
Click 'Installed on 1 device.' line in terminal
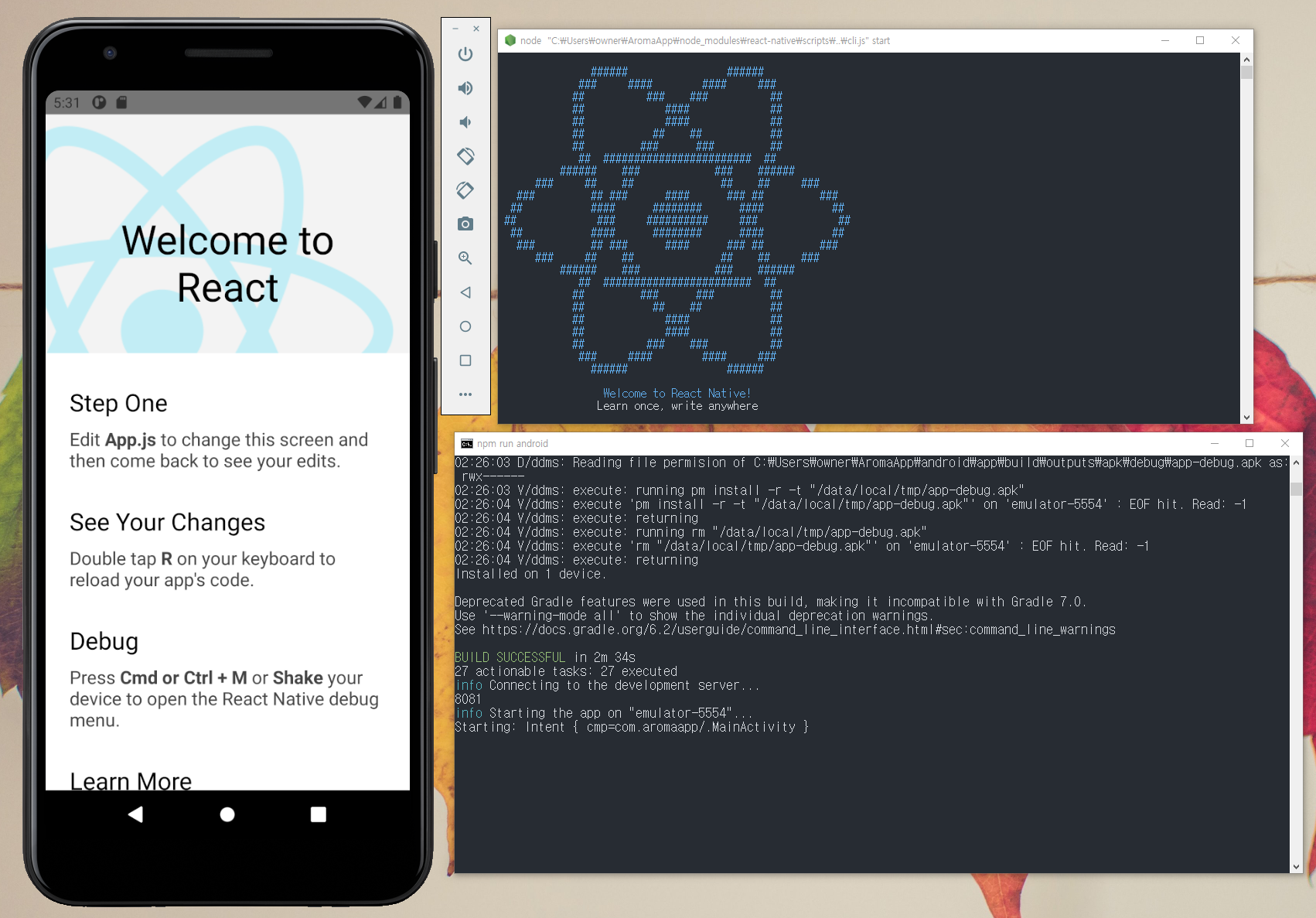[530, 574]
